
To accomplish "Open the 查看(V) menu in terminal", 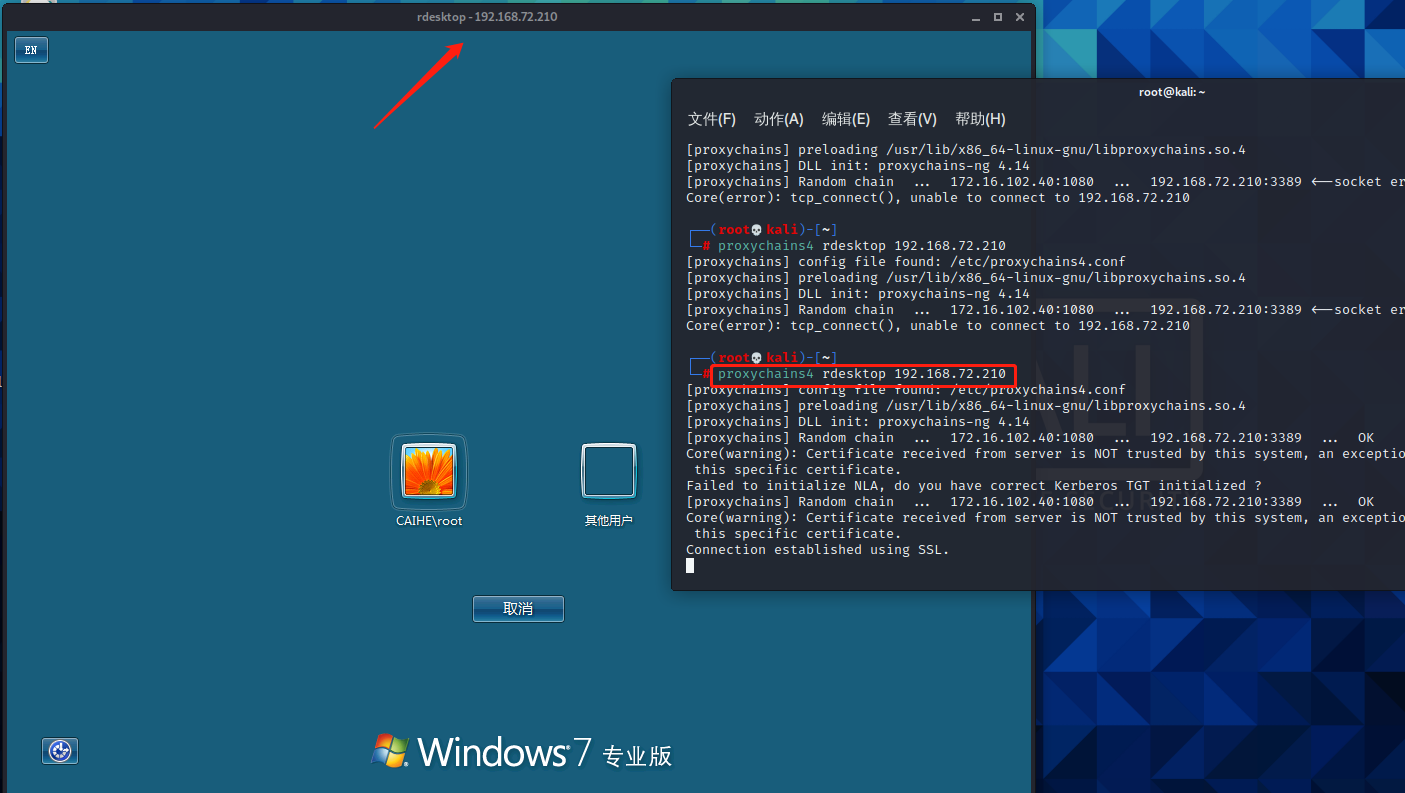I will (x=912, y=119).
